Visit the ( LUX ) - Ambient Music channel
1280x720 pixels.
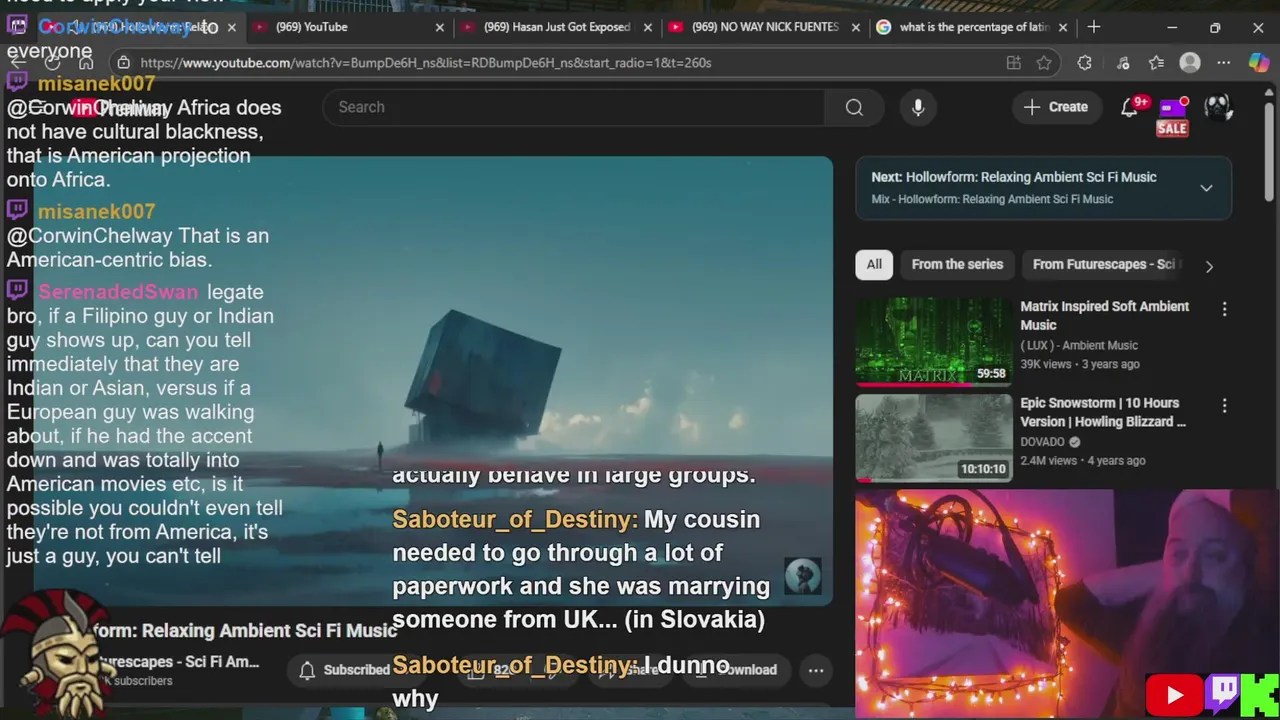point(1079,345)
